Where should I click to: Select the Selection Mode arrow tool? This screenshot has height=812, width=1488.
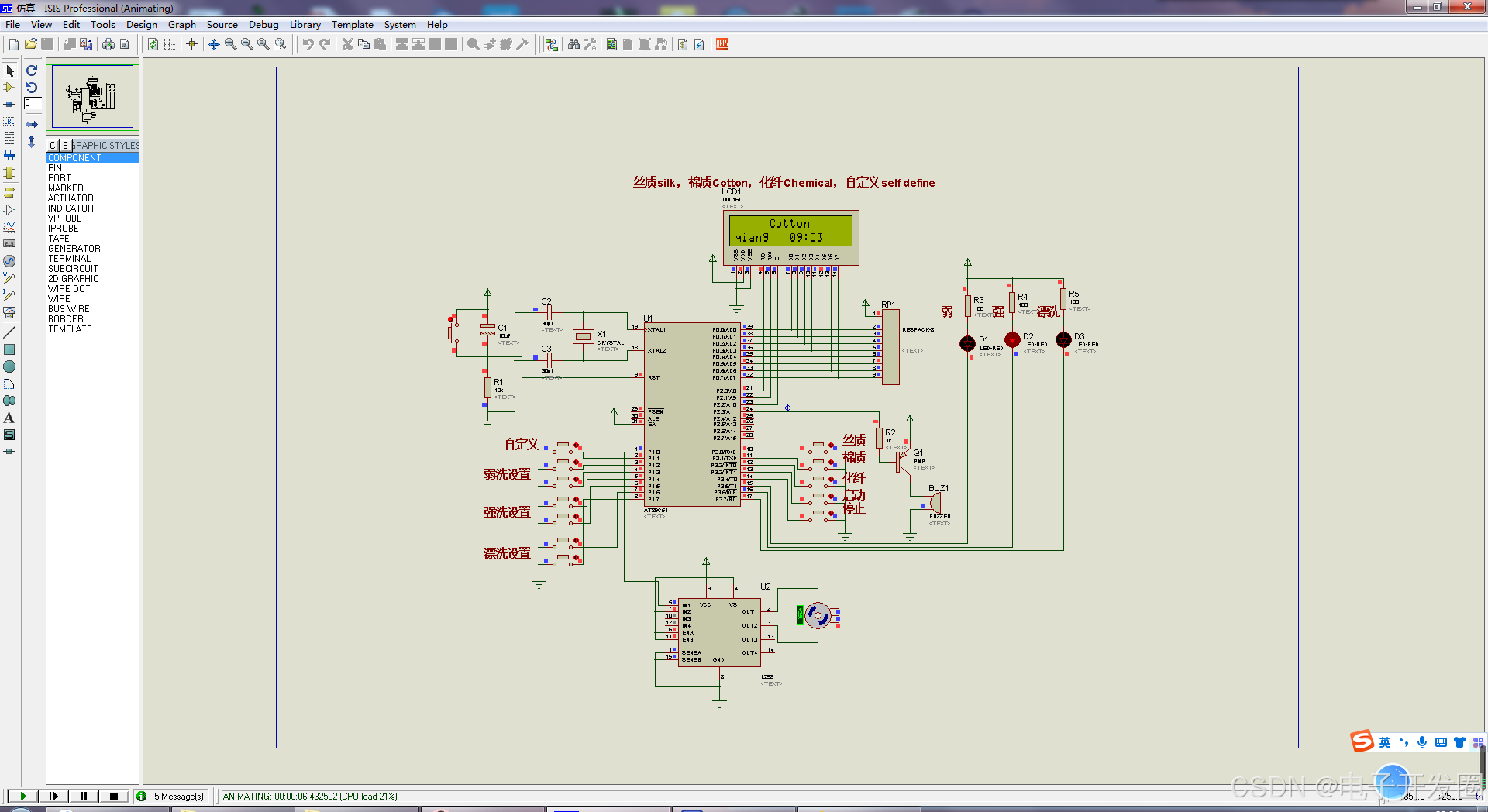coord(9,71)
